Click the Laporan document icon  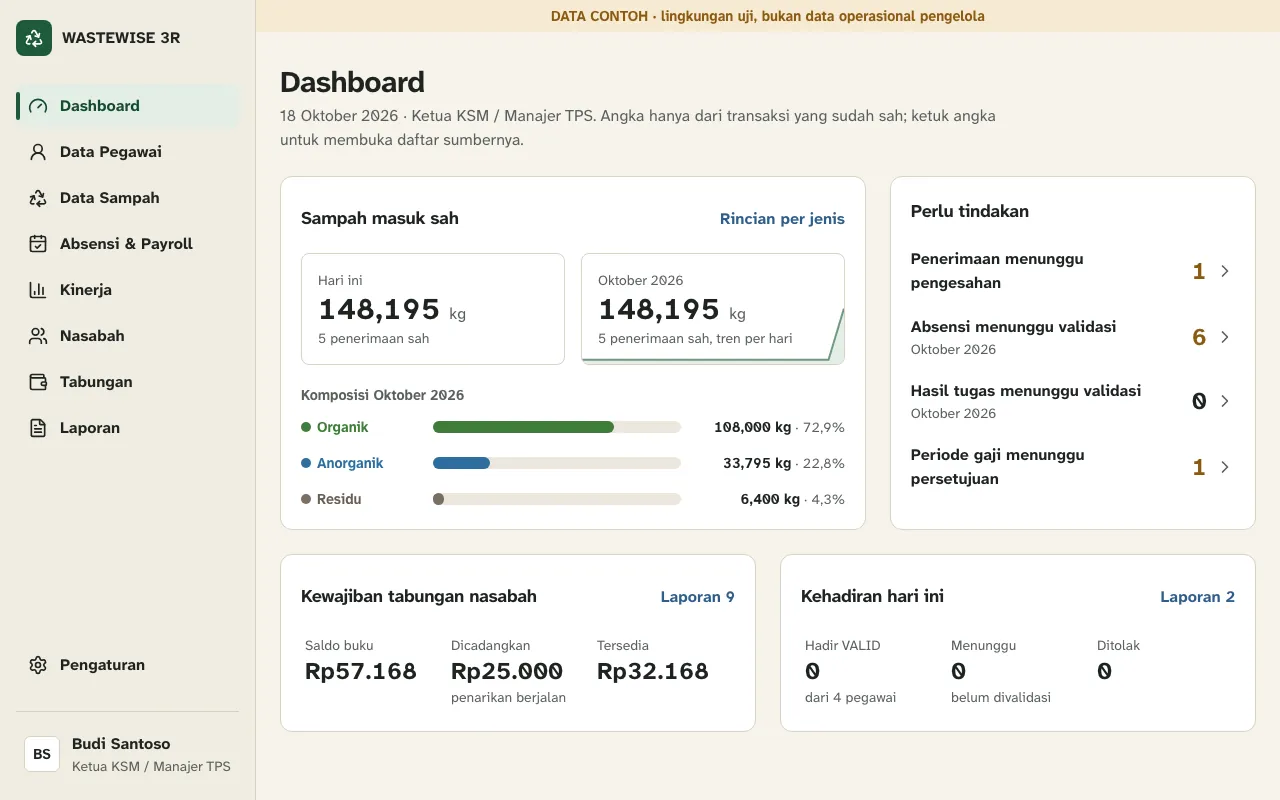(38, 428)
